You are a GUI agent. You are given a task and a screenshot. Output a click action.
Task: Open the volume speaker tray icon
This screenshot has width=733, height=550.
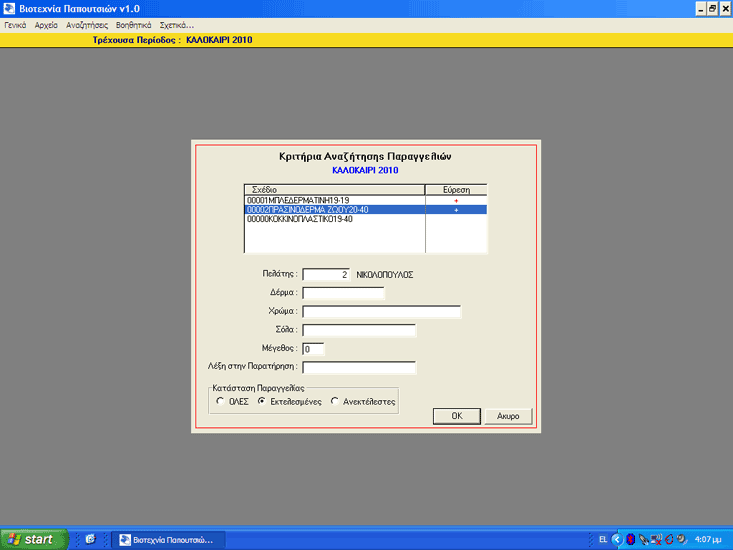click(x=682, y=540)
